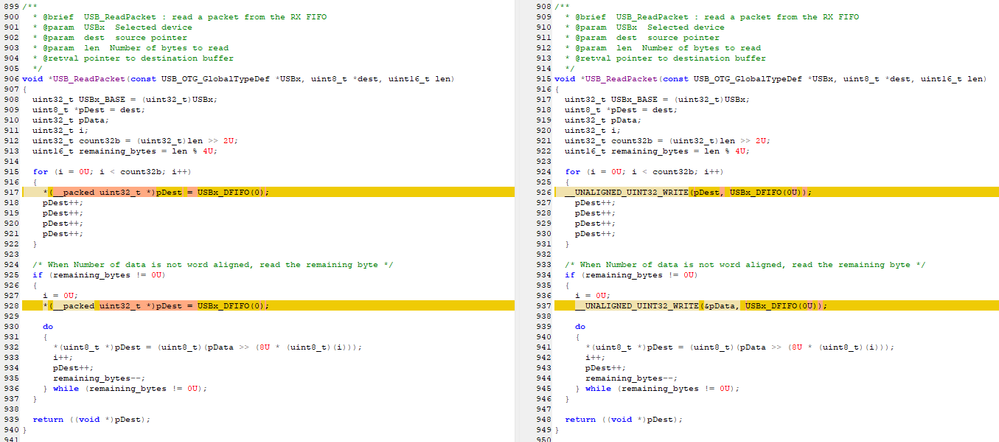Click the return statement in the left pane

91,419
